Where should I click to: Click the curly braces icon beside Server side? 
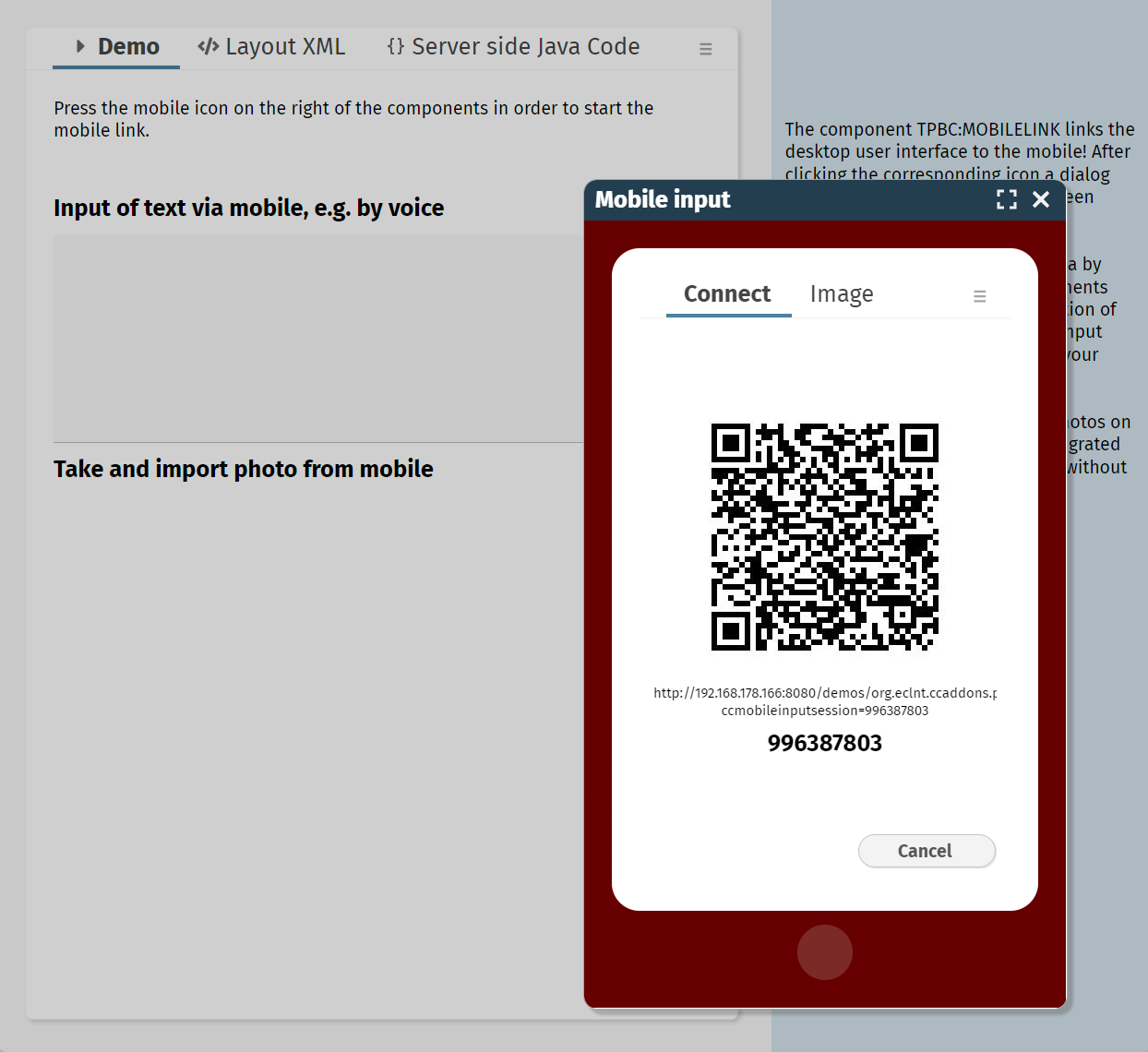(396, 46)
